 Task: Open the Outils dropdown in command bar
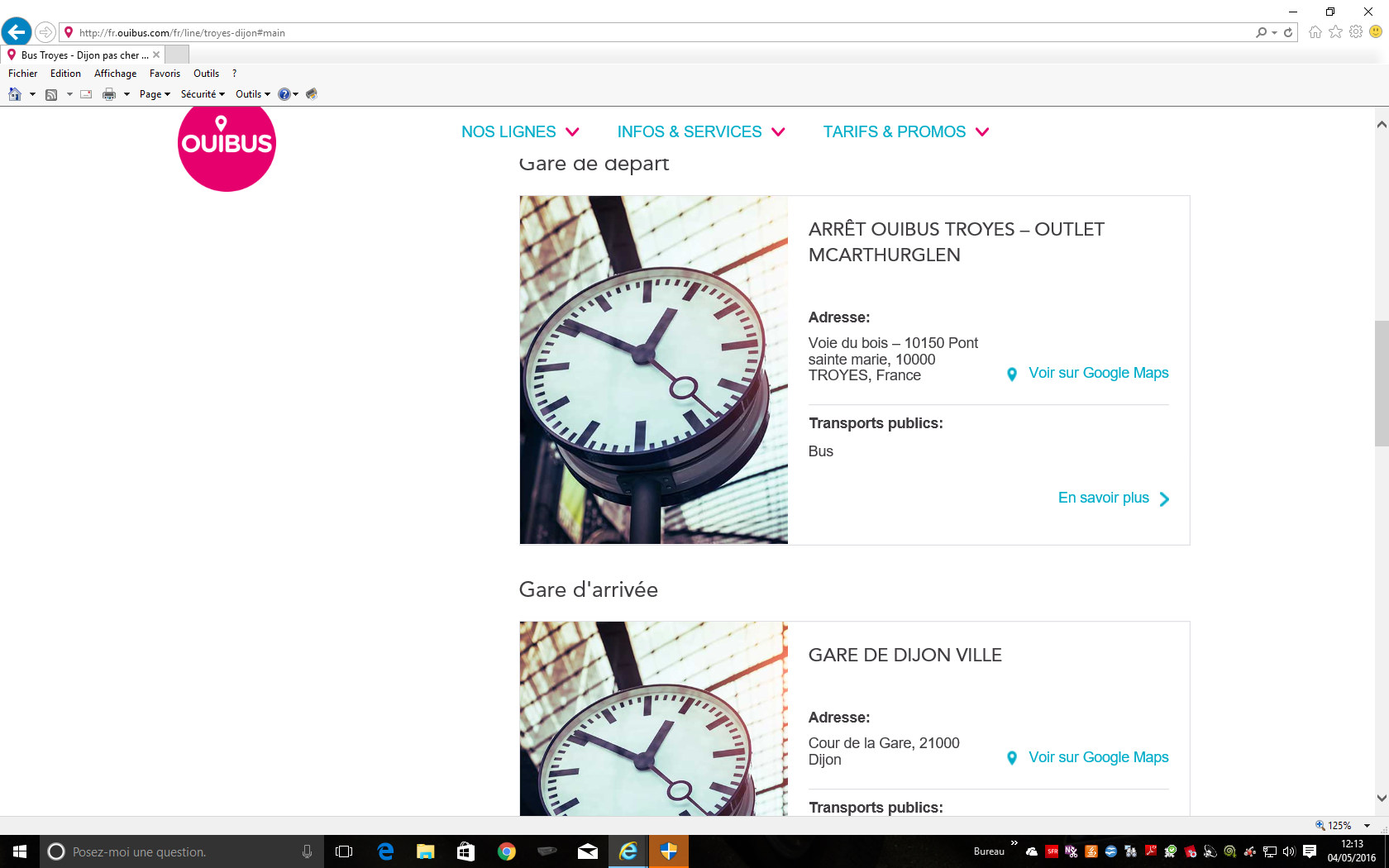click(x=253, y=94)
